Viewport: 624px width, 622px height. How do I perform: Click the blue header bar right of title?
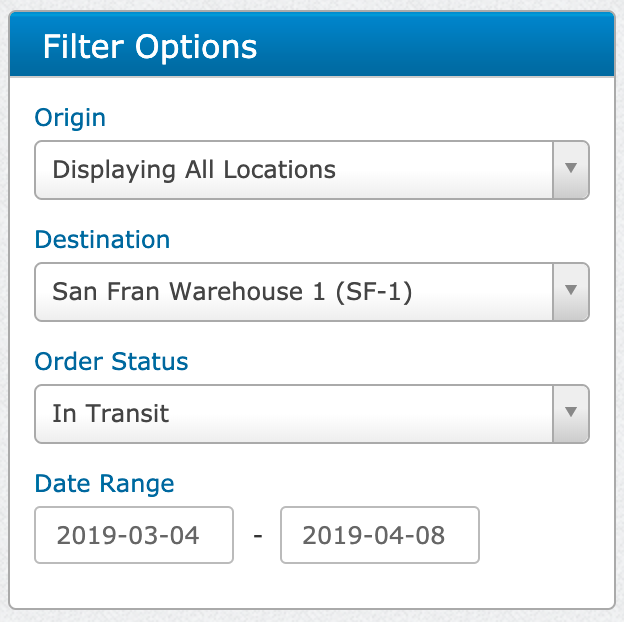[x=440, y=46]
